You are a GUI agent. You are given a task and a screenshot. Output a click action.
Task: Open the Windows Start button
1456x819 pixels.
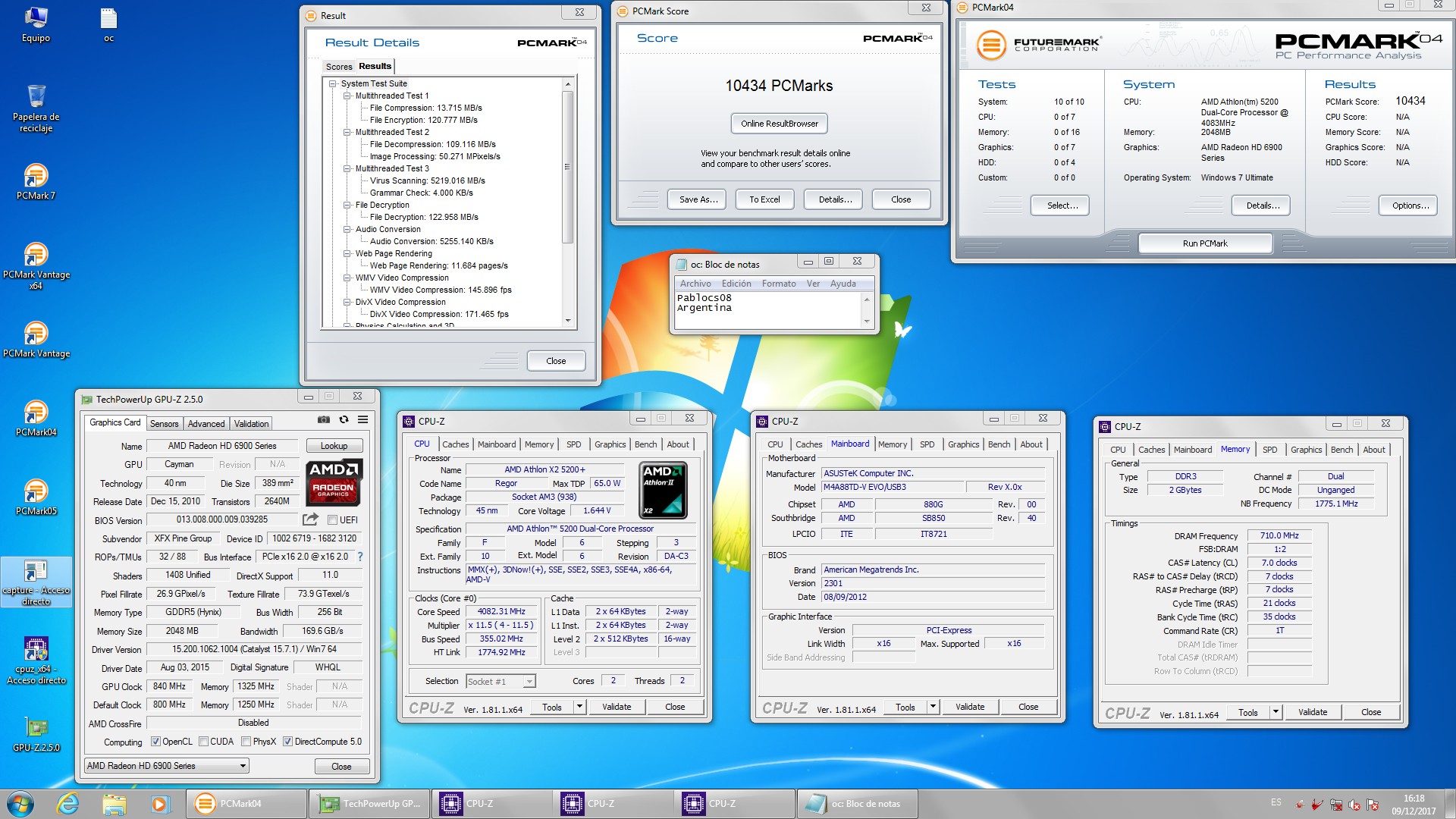click(20, 804)
